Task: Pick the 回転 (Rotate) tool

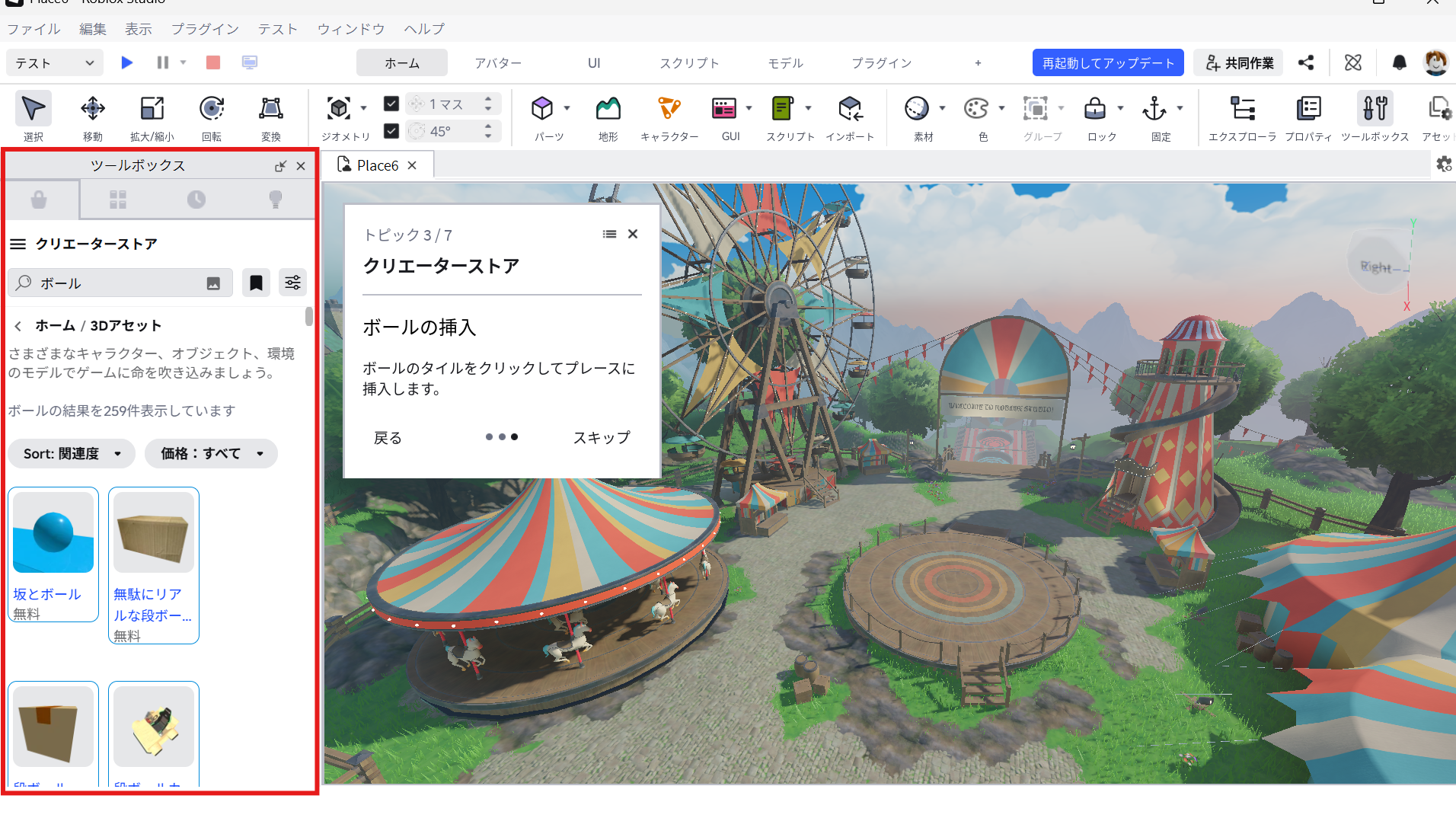Action: [212, 116]
